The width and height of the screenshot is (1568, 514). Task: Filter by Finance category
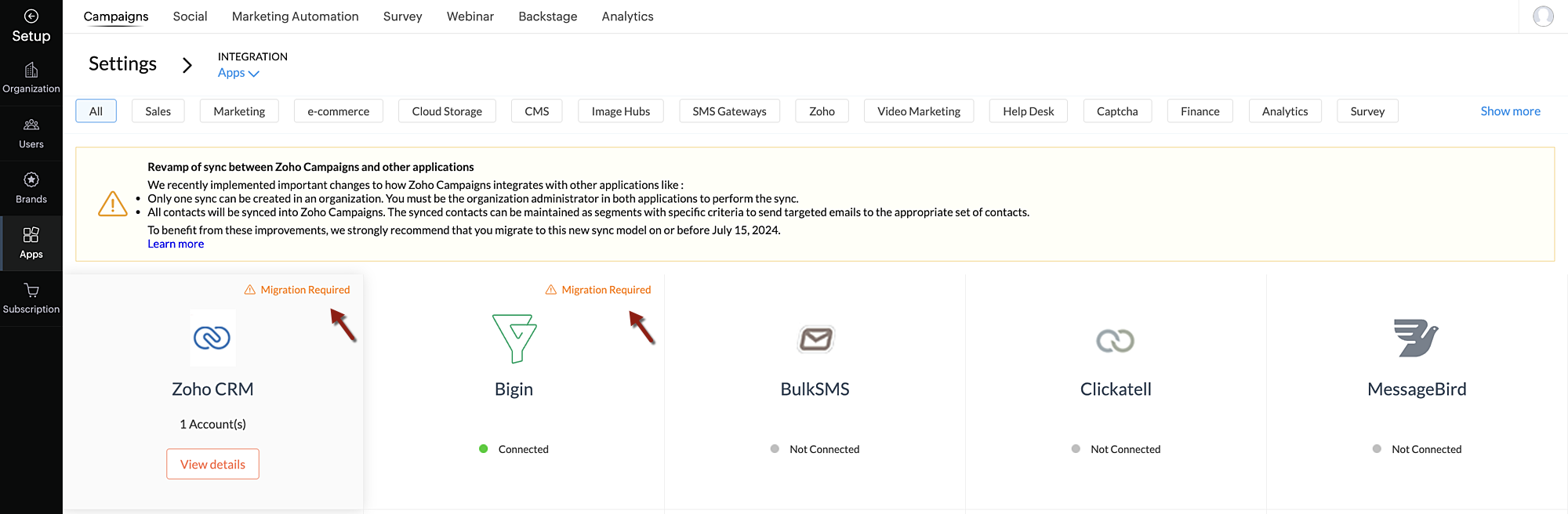coord(1200,111)
